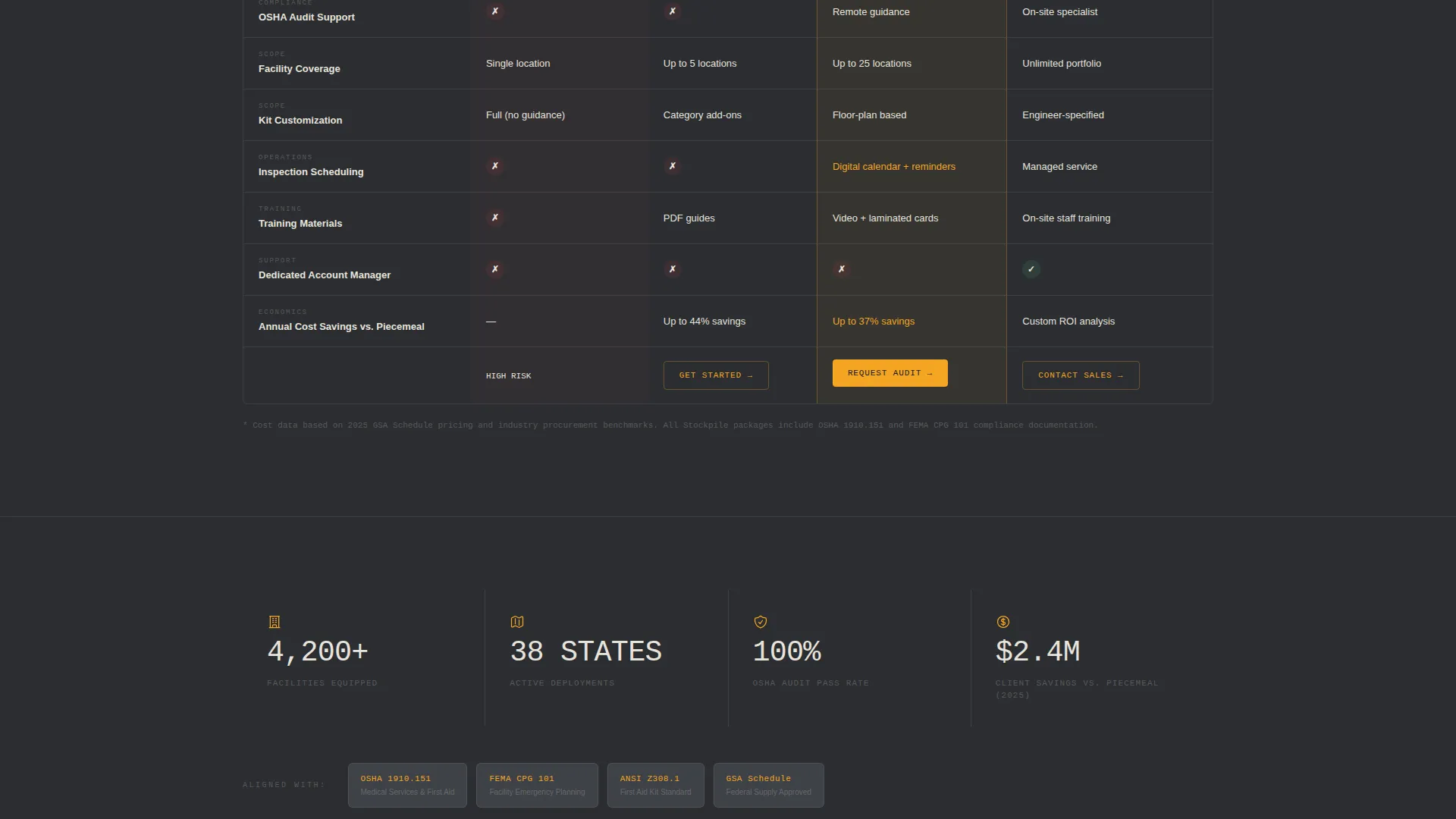
Task: Click the second X mark in Inspection Scheduling row
Action: (x=673, y=166)
